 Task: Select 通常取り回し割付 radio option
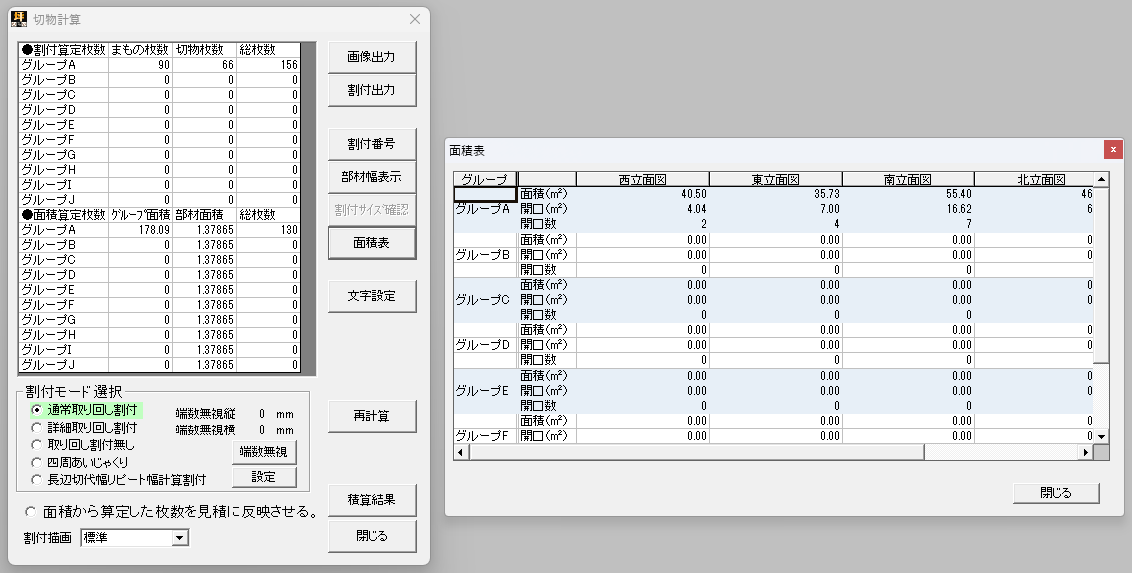[37, 410]
